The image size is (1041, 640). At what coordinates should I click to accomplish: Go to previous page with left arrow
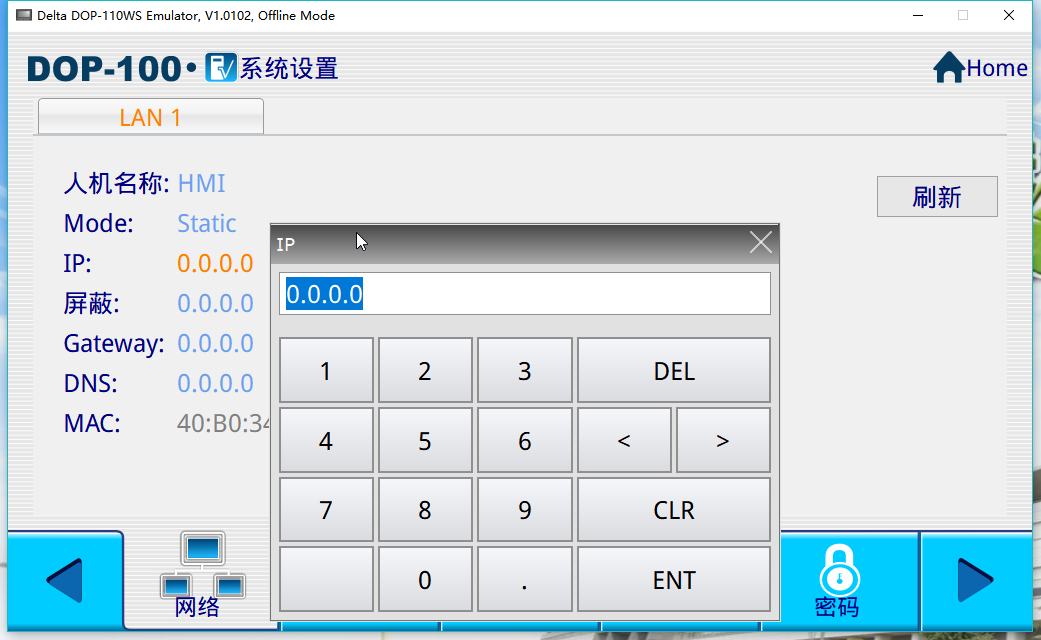pyautogui.click(x=65, y=581)
